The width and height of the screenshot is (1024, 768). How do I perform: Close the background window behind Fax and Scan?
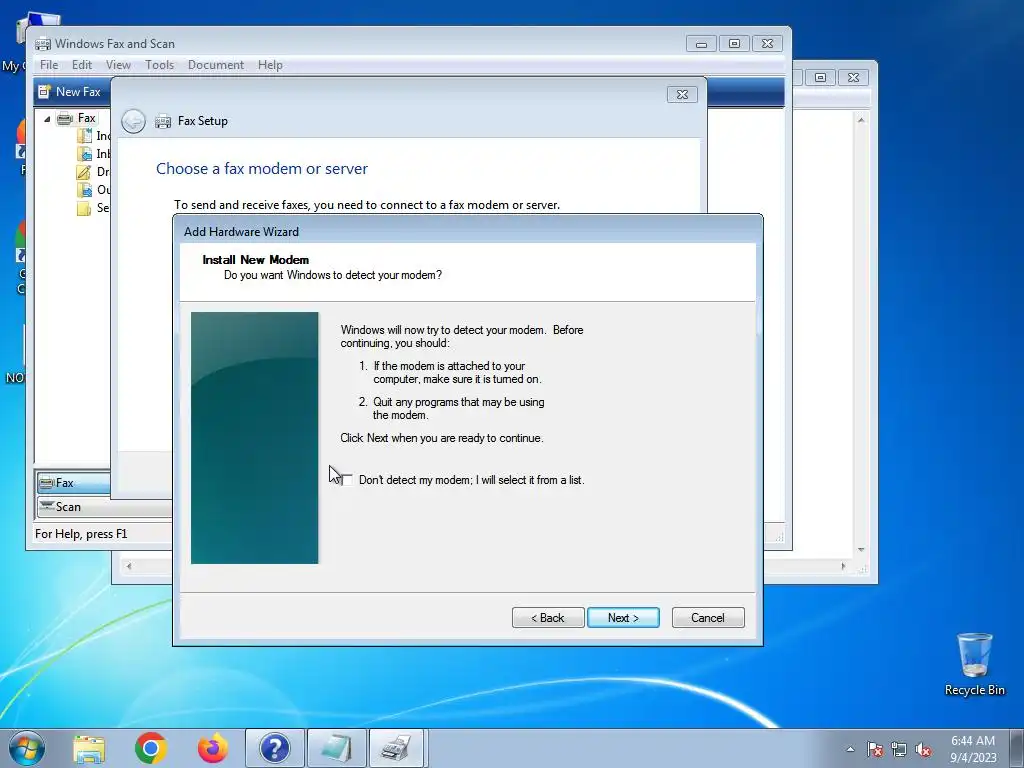tap(853, 77)
